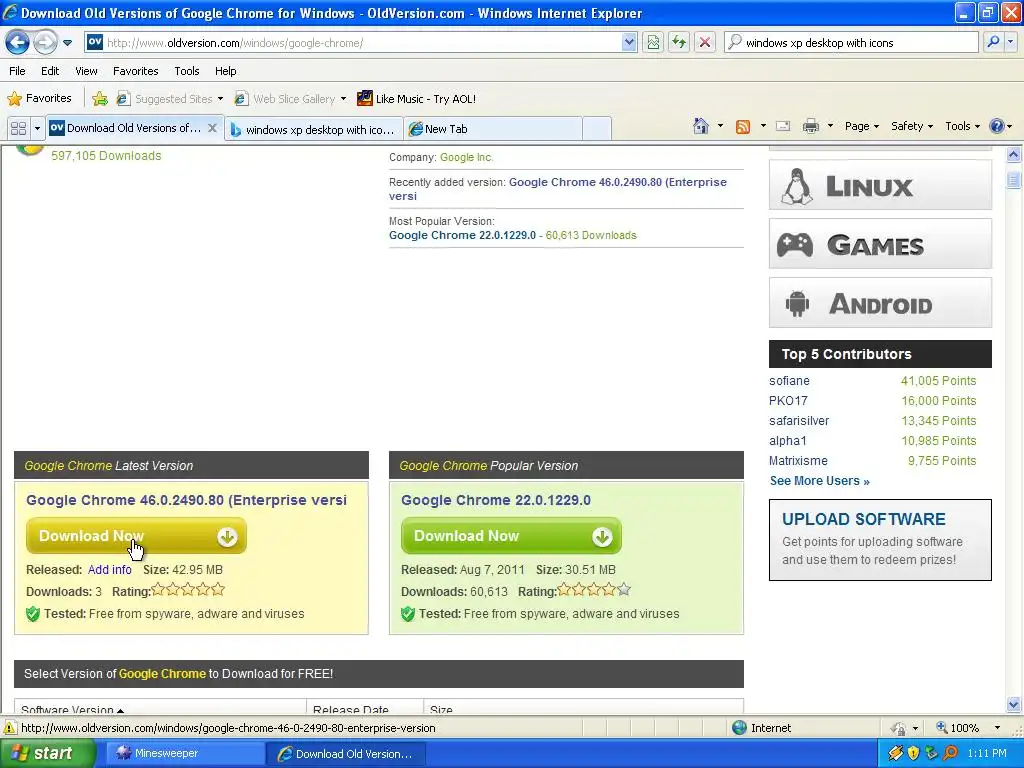
Task: Open the tab list dropdown arrow
Action: (37, 128)
